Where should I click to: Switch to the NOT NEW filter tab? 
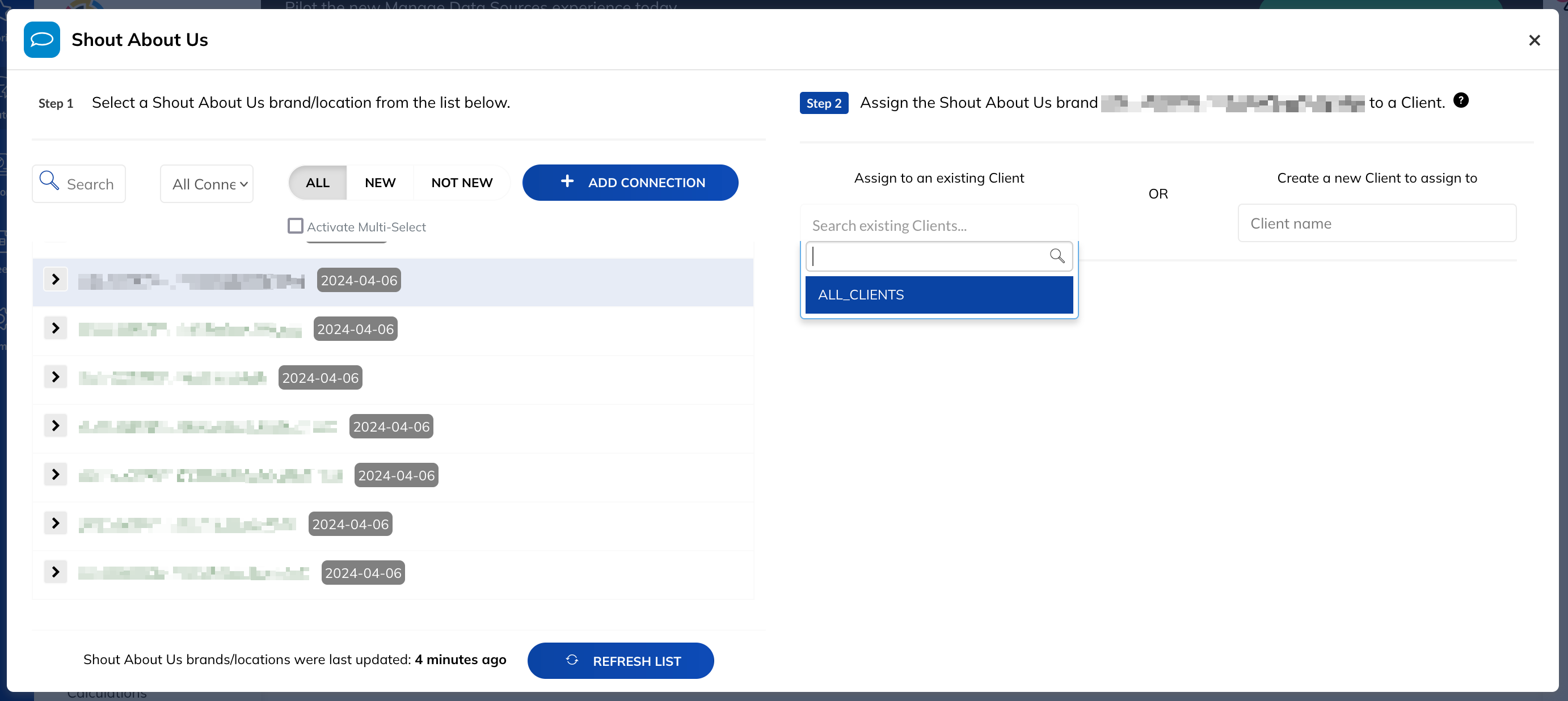point(461,183)
